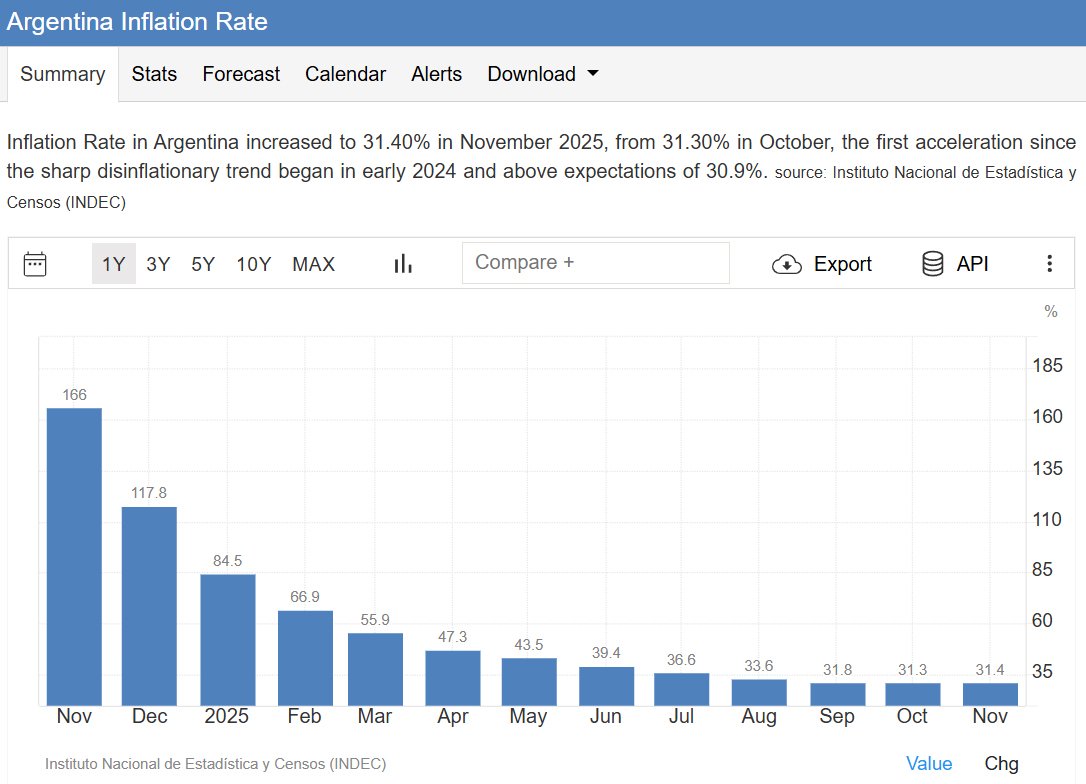Enable the 3Y time range
The height and width of the screenshot is (784, 1086).
157,264
